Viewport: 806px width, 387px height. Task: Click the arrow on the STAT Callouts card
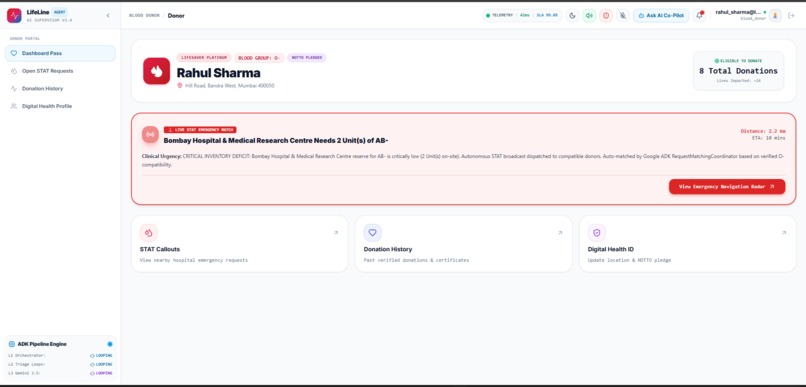336,233
